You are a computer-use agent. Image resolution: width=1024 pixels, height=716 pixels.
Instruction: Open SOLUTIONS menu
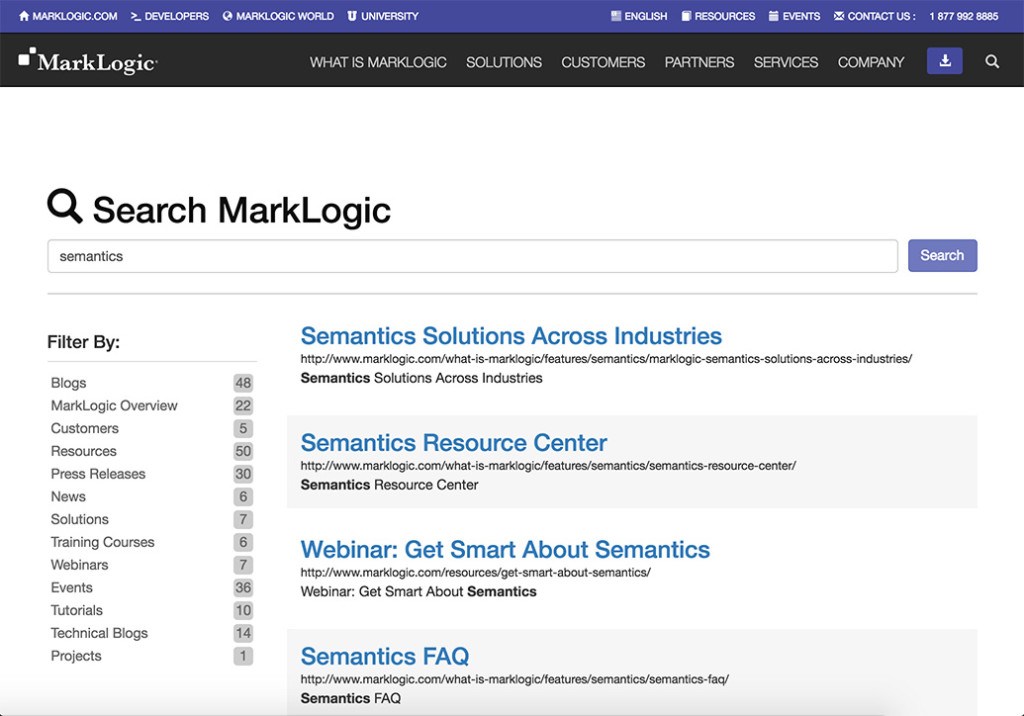(x=504, y=62)
